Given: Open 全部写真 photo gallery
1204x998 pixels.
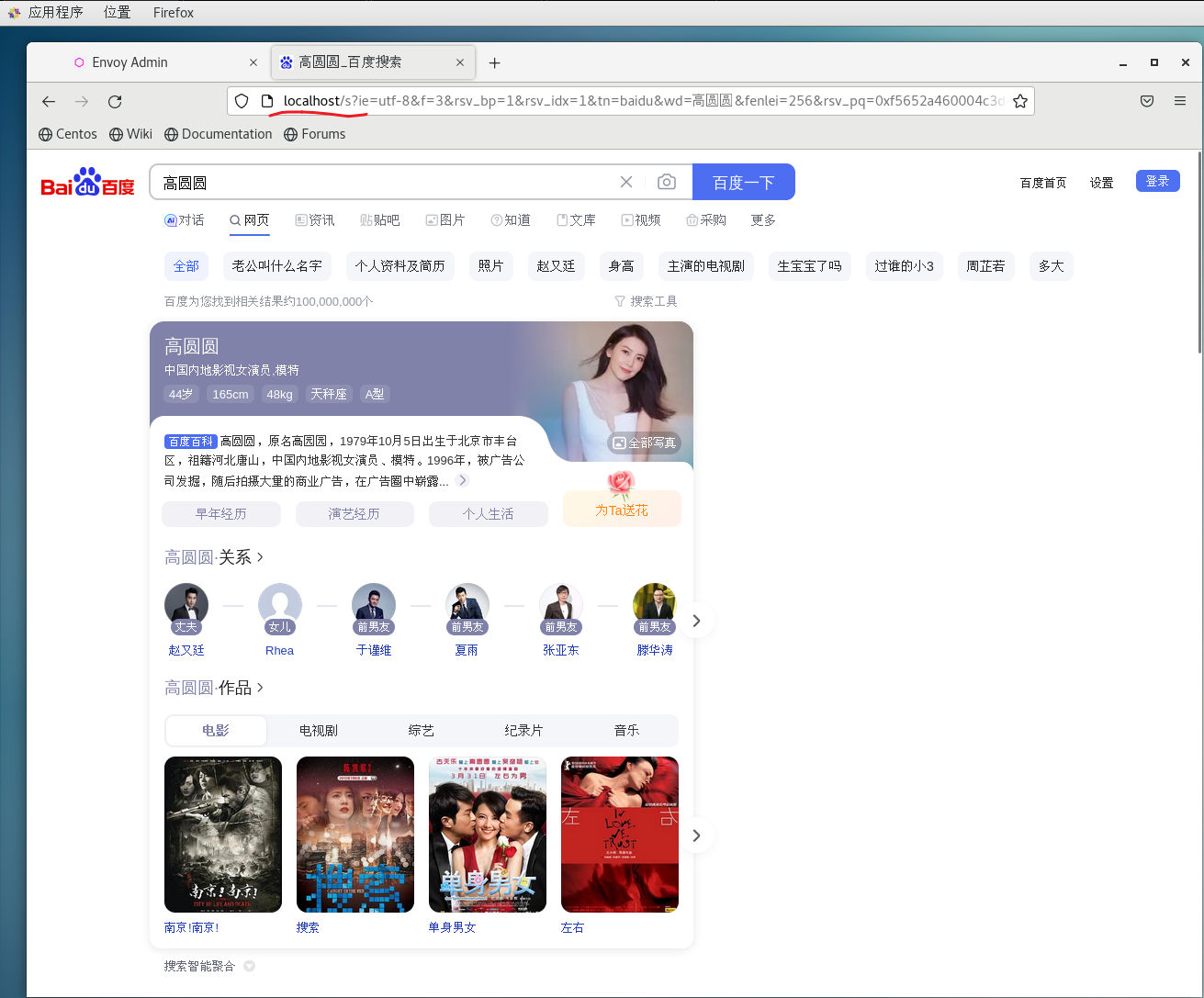Looking at the screenshot, I should (645, 443).
